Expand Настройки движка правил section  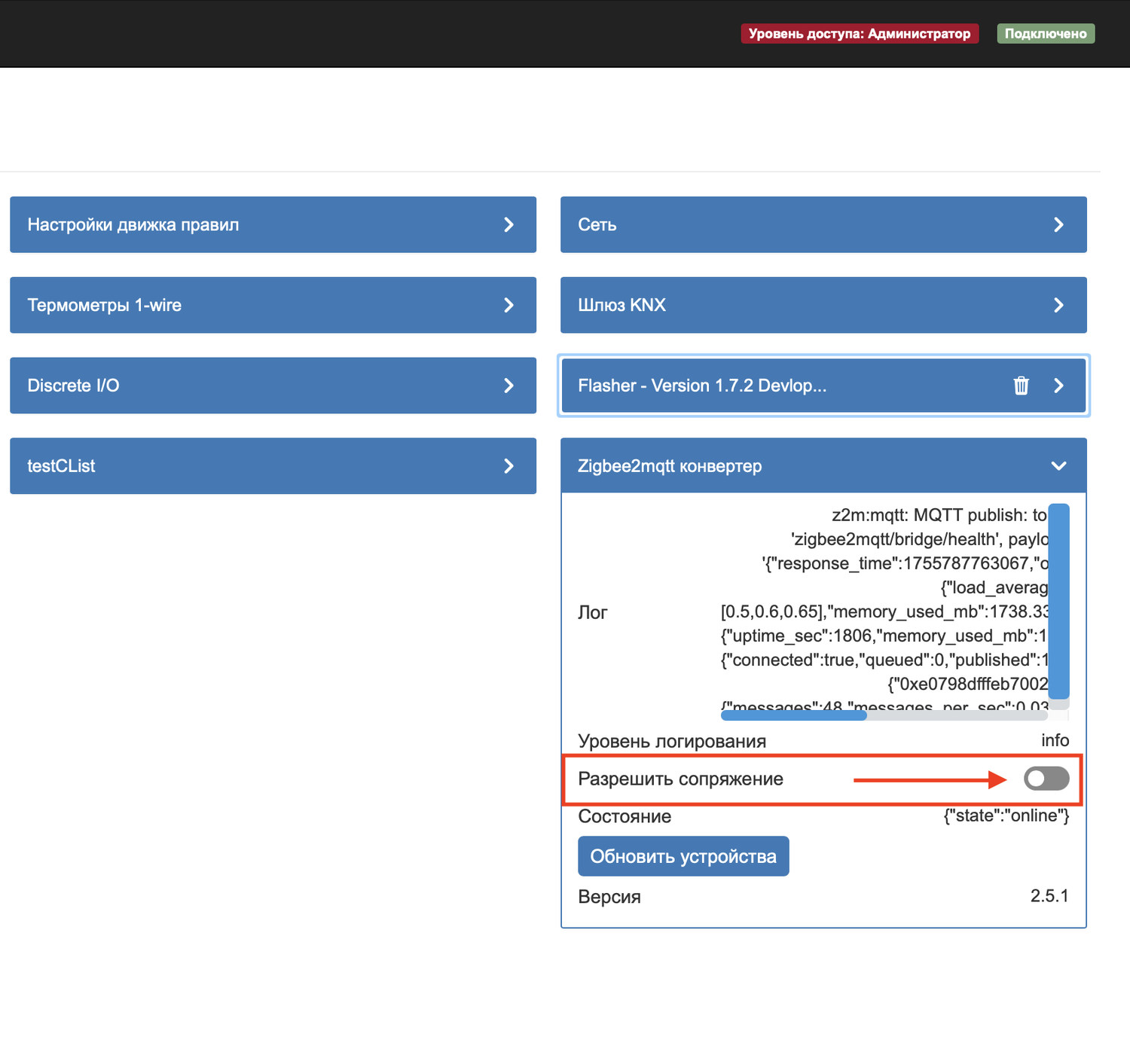point(273,224)
